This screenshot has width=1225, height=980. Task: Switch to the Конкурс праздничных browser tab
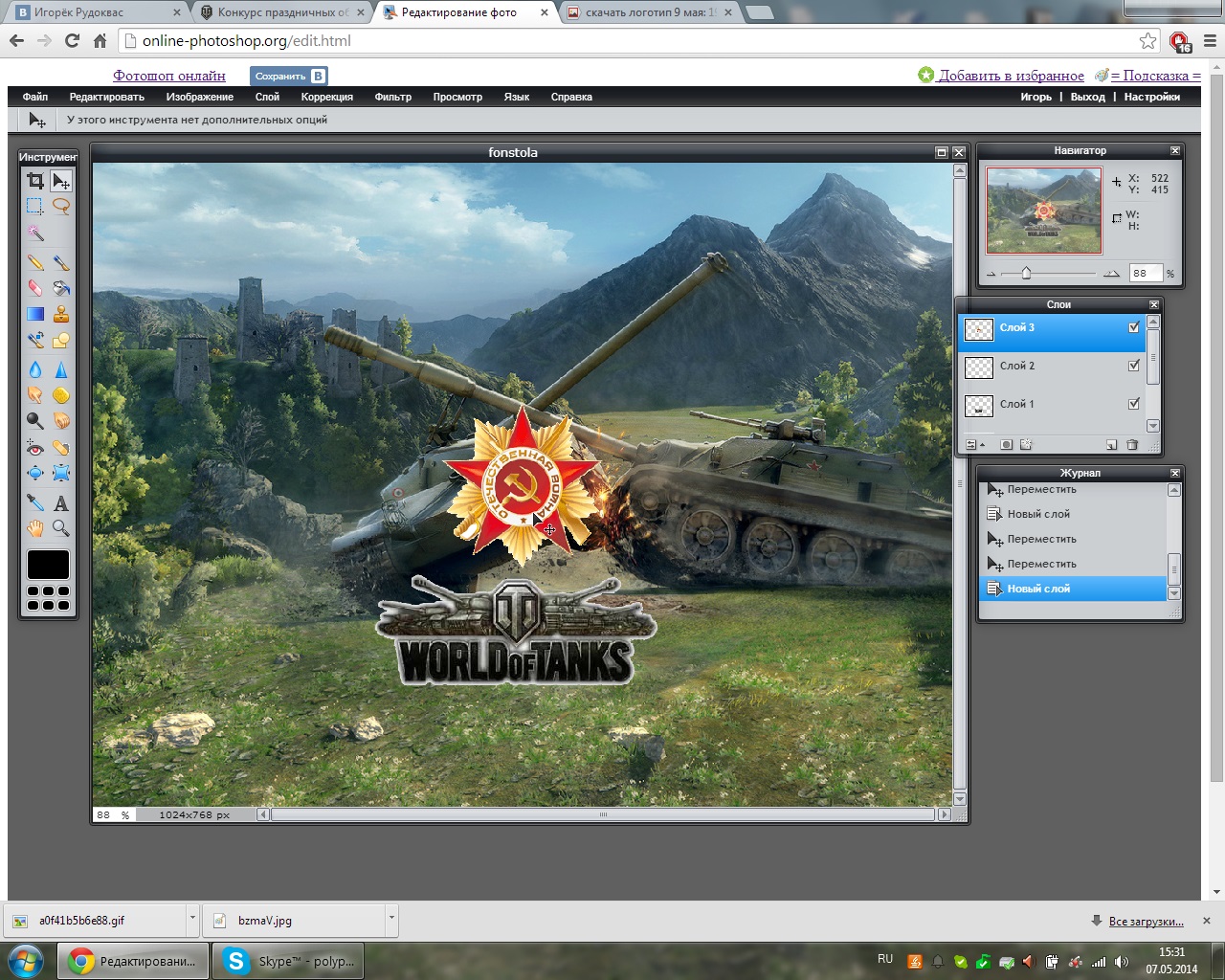click(281, 13)
